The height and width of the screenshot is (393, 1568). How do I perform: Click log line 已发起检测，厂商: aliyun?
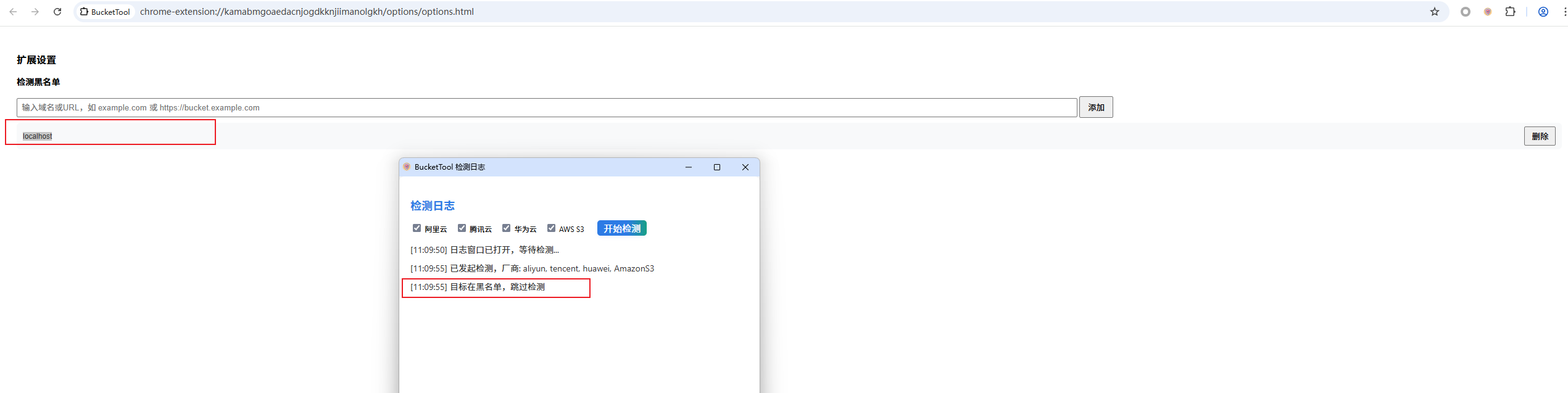532,268
